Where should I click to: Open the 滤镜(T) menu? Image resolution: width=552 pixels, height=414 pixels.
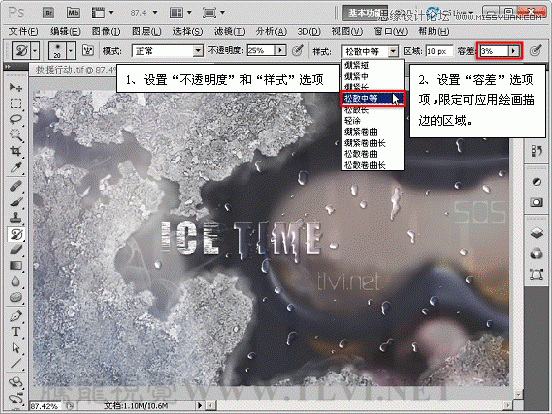[229, 31]
